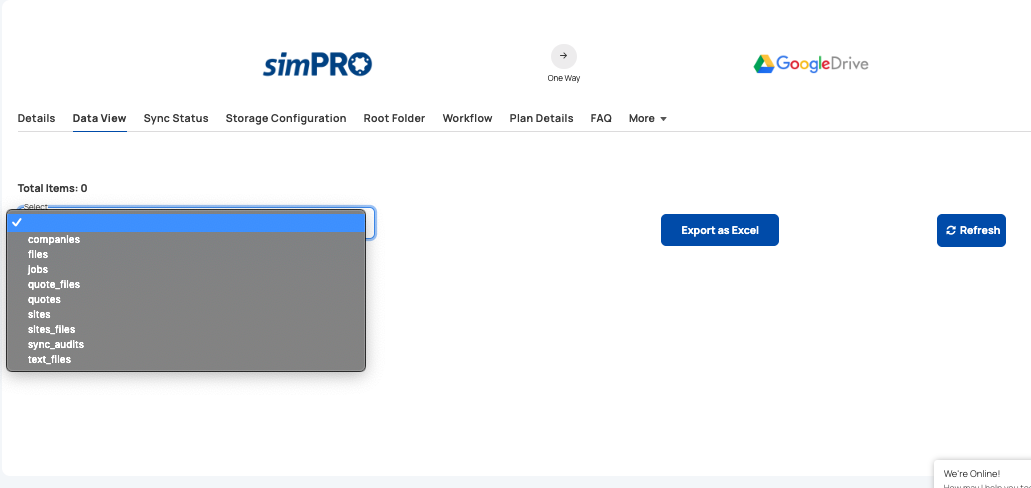Screen dimensions: 1031x488
Task: Choose files from the select list
Action: (186, 255)
